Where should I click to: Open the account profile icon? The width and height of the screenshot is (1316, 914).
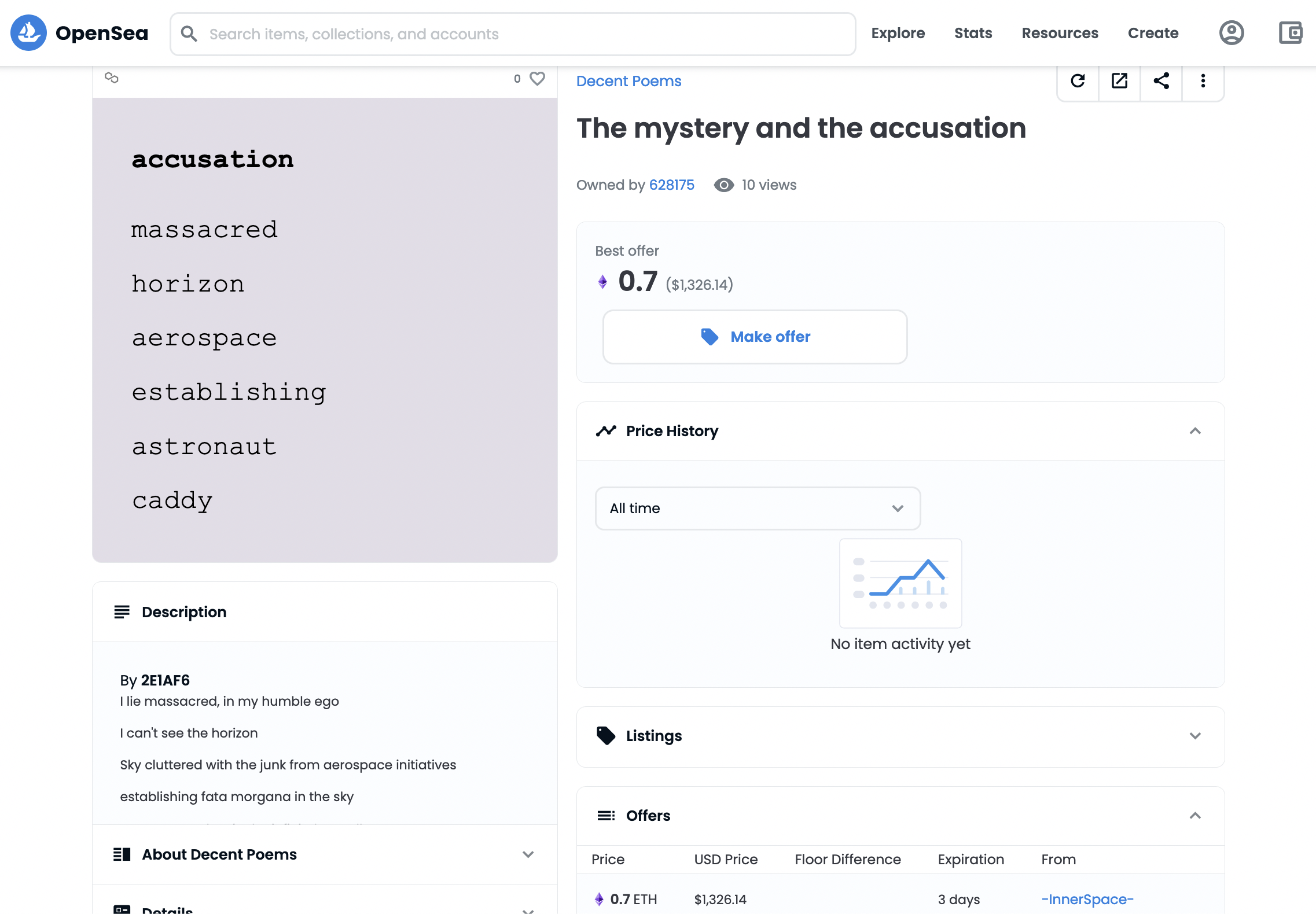point(1232,33)
